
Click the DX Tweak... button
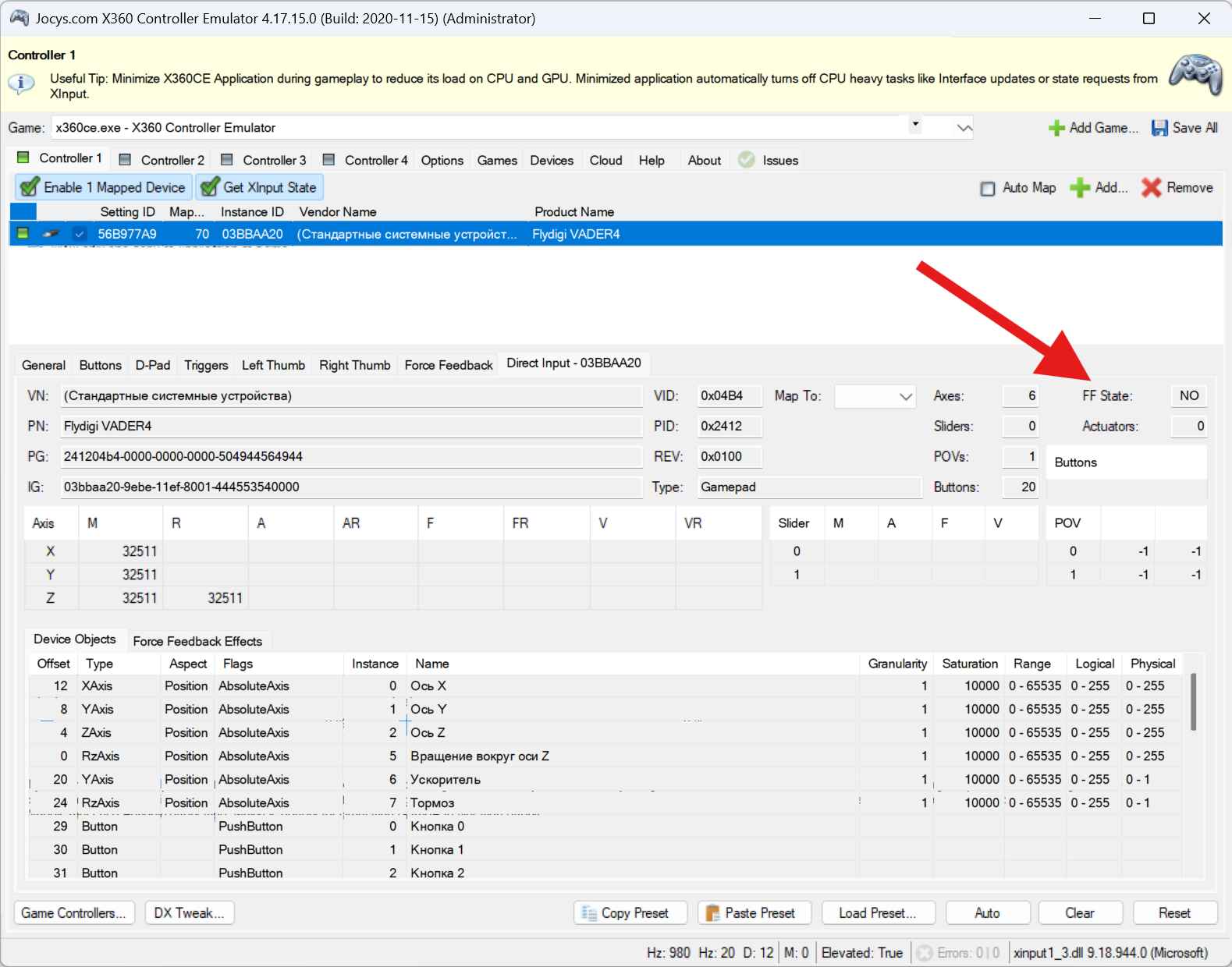[189, 913]
